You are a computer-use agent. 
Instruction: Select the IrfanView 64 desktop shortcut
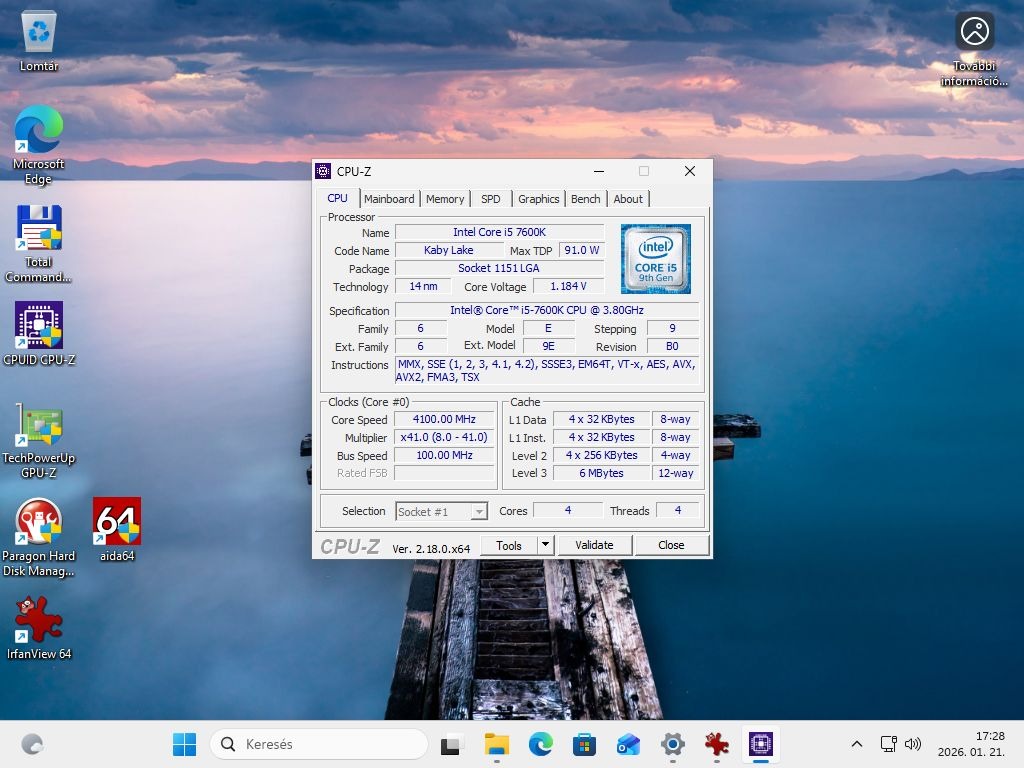(39, 627)
